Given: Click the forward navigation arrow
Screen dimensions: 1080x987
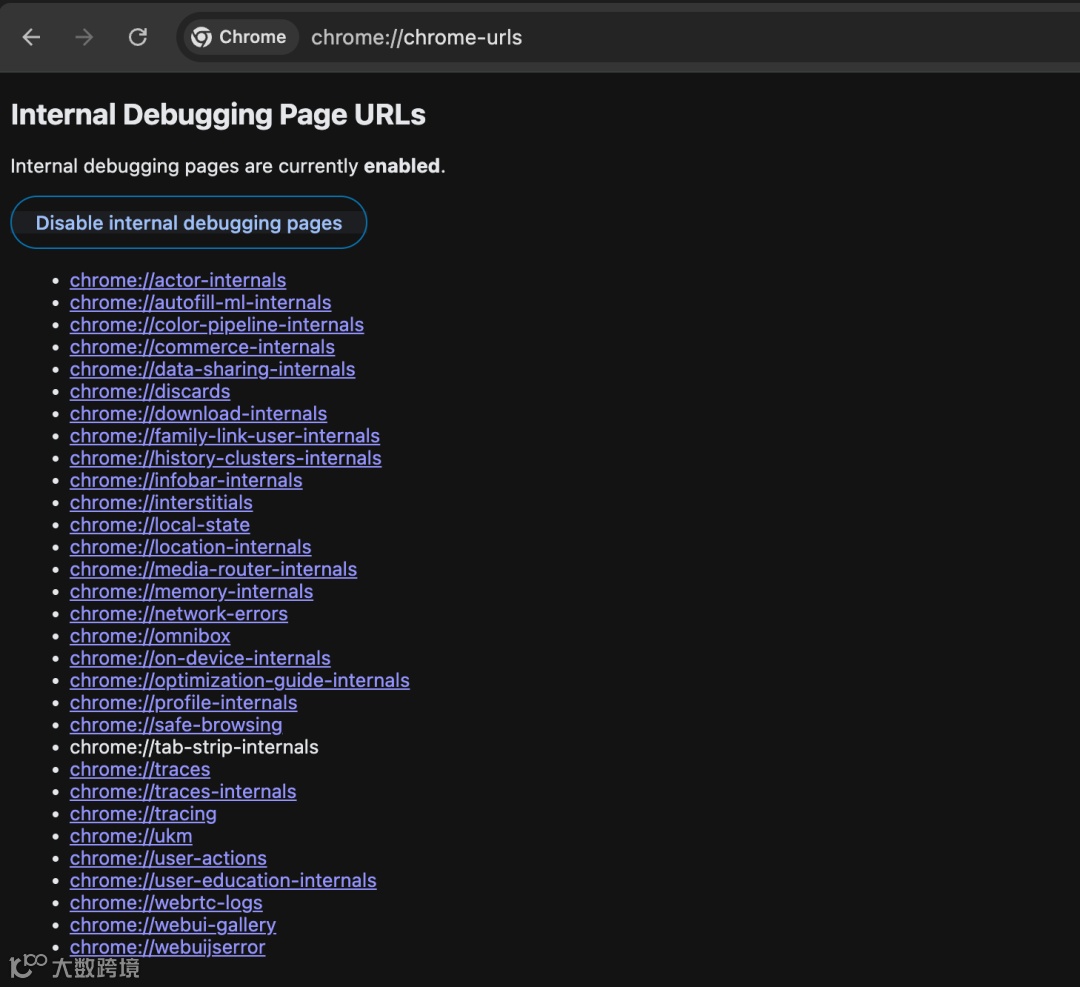Looking at the screenshot, I should click(84, 37).
